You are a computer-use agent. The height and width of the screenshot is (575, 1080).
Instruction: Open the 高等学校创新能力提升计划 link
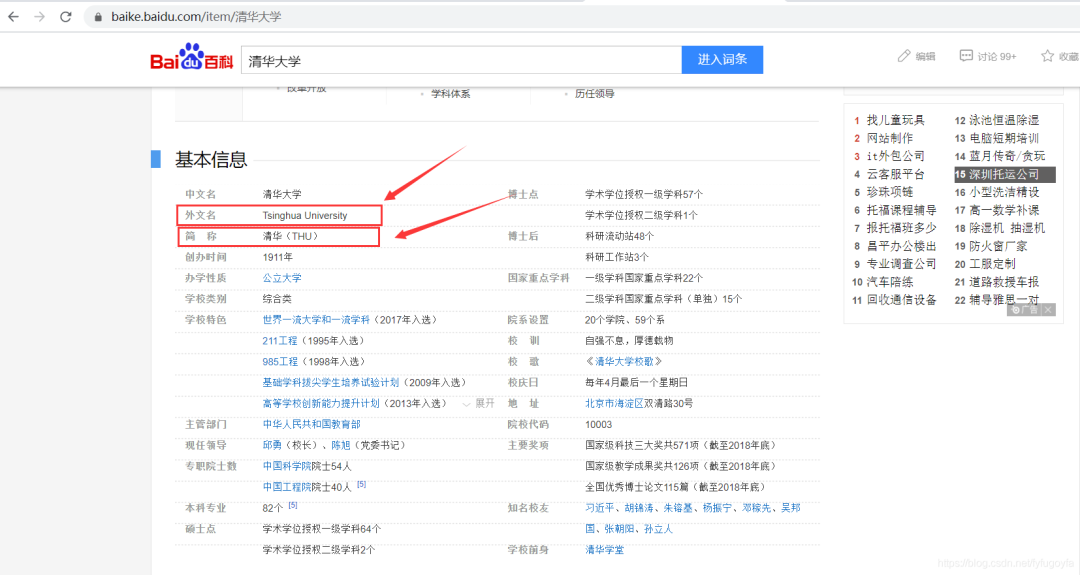pos(321,404)
